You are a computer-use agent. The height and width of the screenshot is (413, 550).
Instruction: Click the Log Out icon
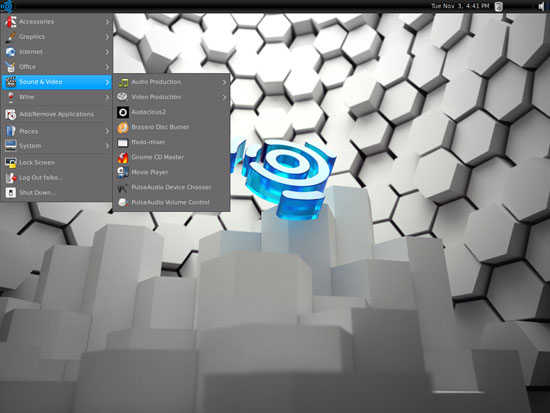tap(11, 178)
